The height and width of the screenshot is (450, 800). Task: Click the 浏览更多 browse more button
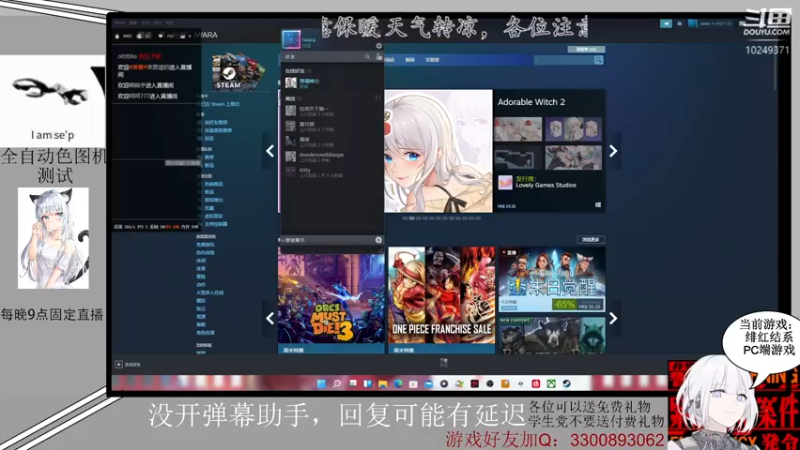[591, 239]
